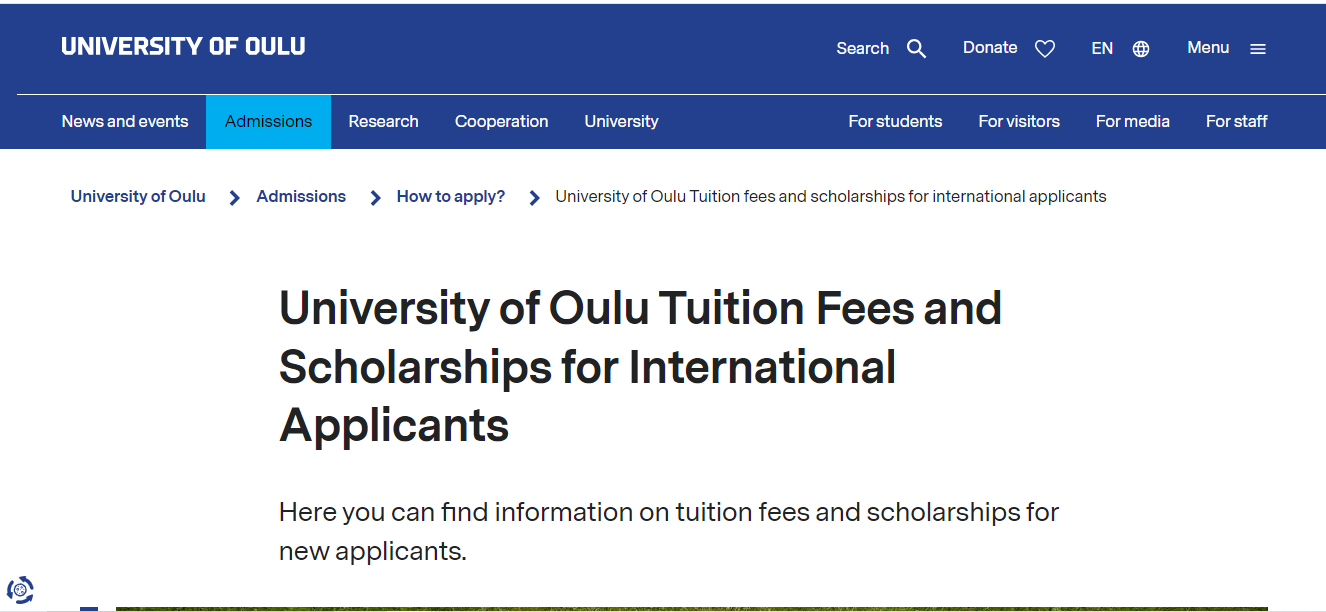This screenshot has width=1326, height=612.
Task: Follow the For students link
Action: click(895, 122)
